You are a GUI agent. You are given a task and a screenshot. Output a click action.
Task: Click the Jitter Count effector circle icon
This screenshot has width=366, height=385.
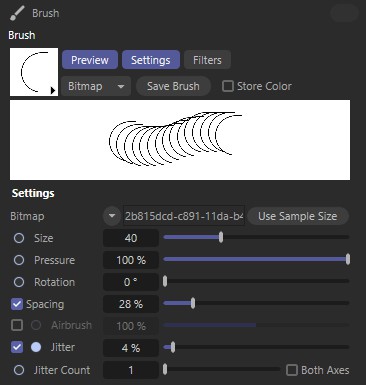(19, 370)
